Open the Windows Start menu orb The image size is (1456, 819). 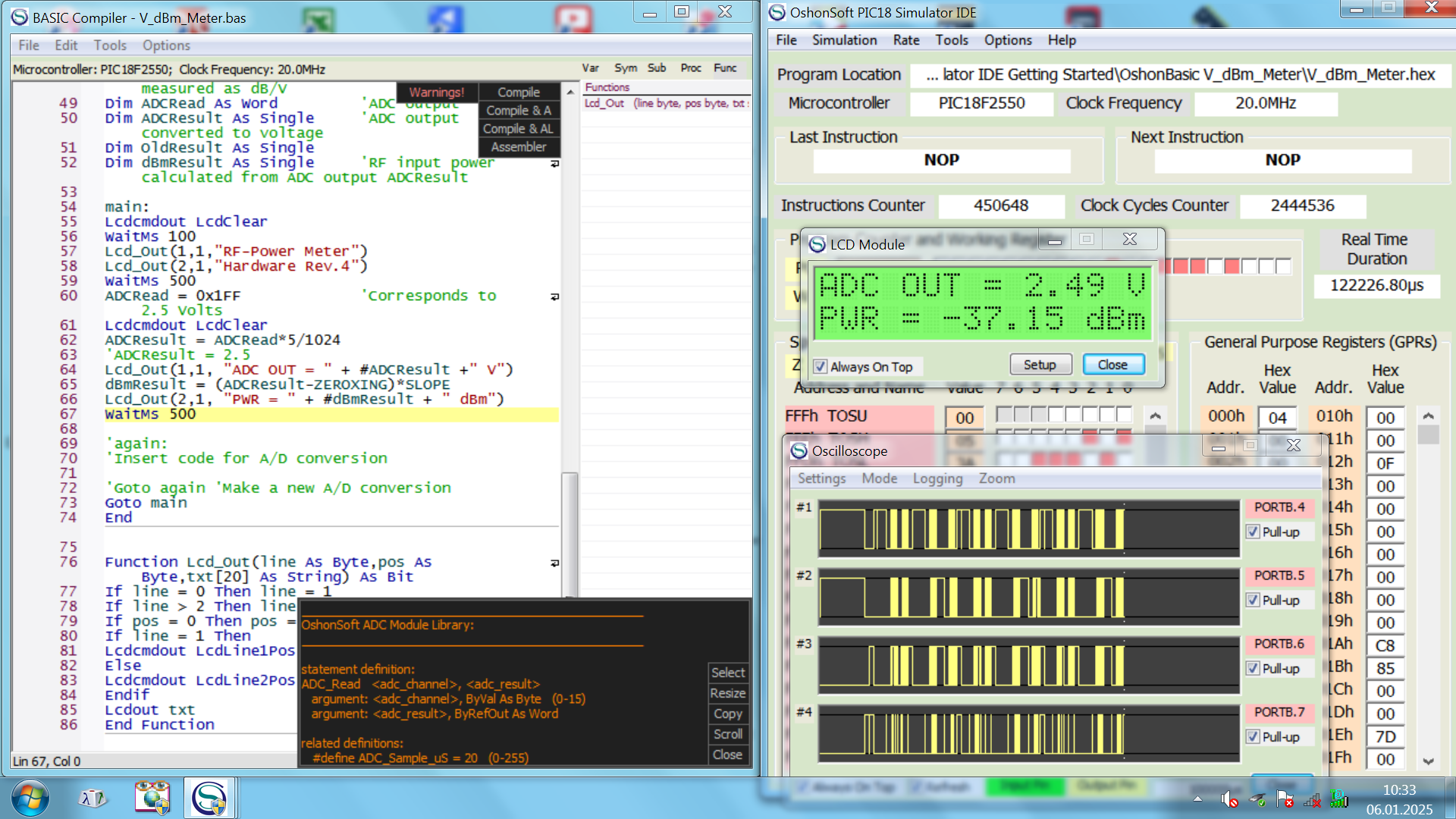coord(30,799)
